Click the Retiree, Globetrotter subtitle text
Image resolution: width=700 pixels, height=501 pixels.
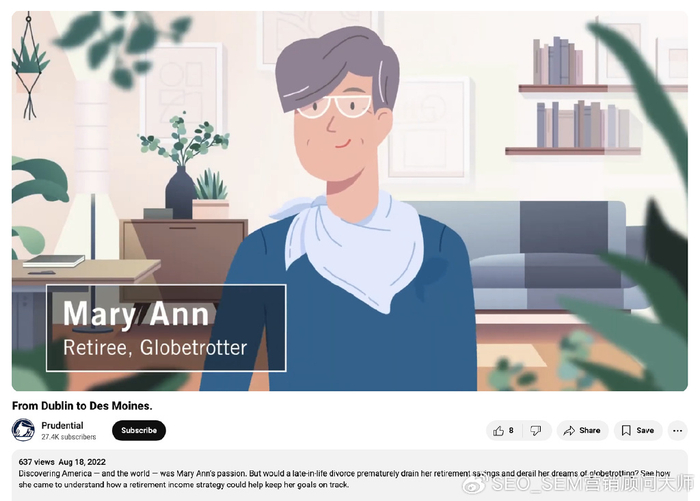[x=155, y=348]
